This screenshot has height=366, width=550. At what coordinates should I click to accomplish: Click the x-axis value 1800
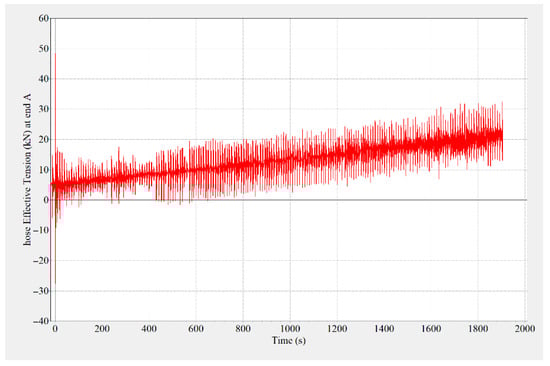point(478,328)
